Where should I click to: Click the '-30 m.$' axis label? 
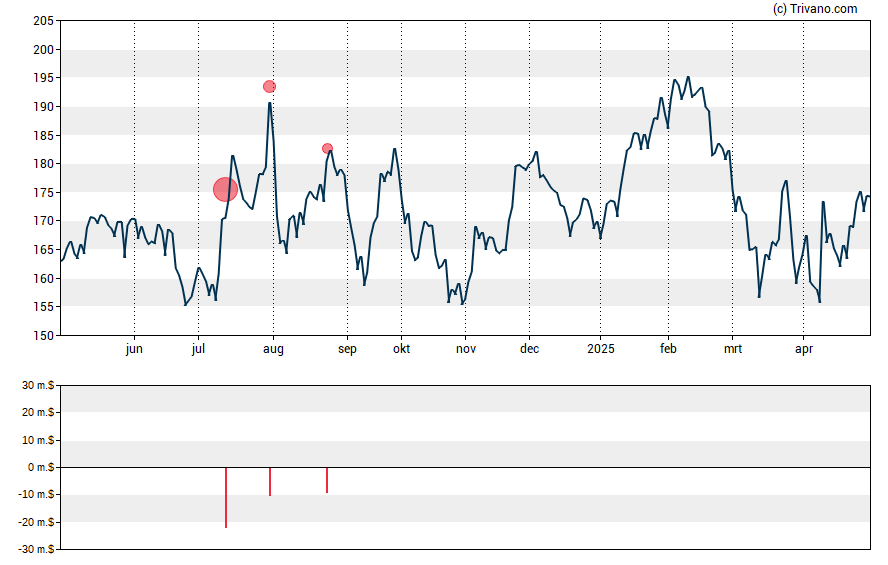(36, 550)
